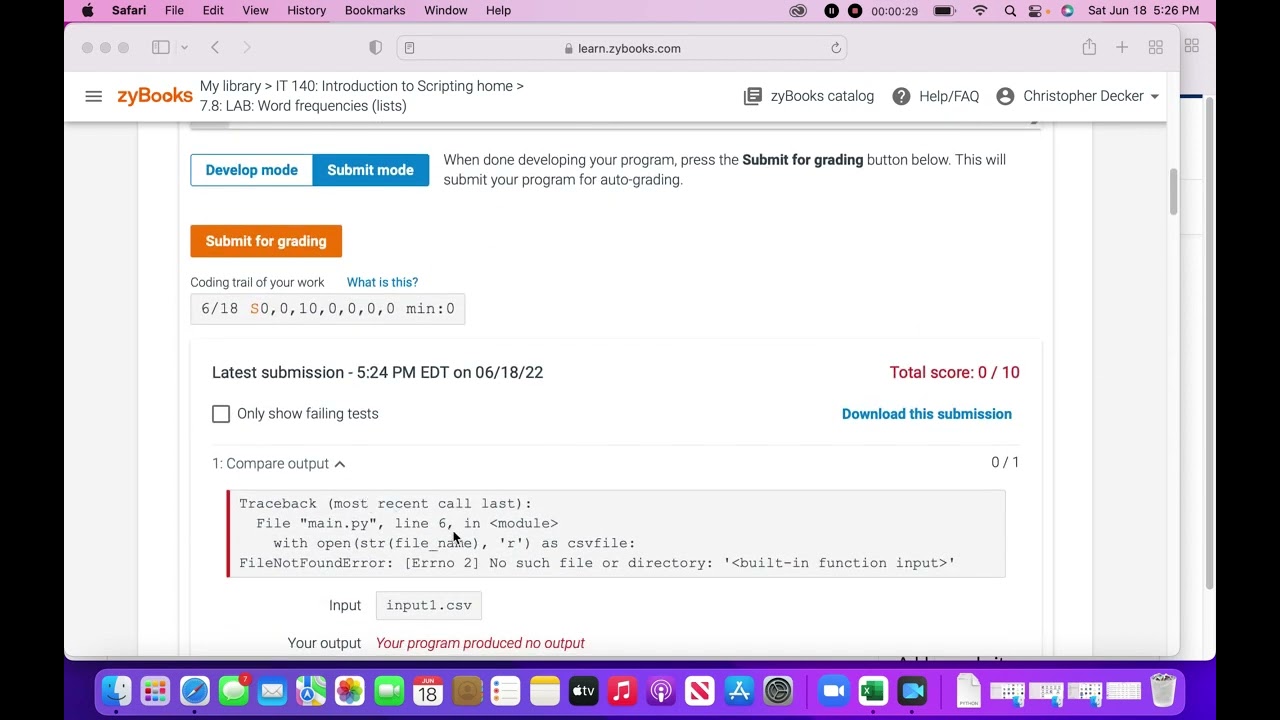Viewport: 1280px width, 720px height.
Task: Open a new Safari tab
Action: click(x=1122, y=47)
